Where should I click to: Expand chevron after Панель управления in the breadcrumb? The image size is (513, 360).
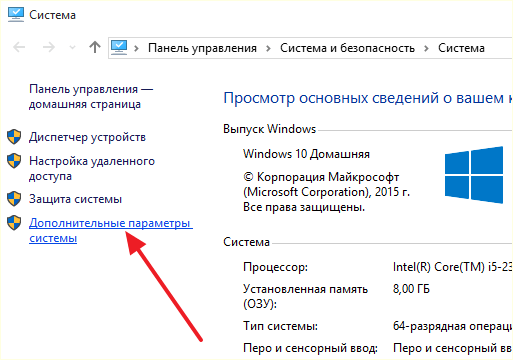coord(268,48)
